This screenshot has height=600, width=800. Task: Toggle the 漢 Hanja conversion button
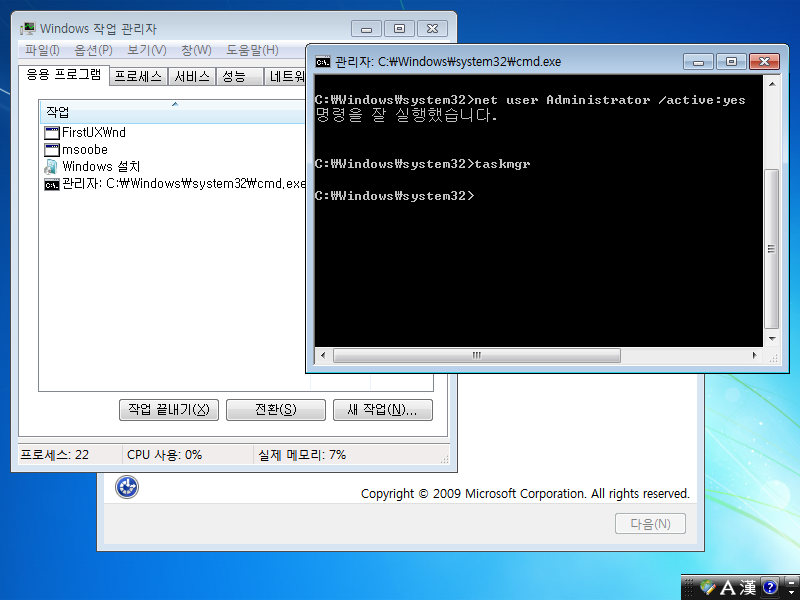[748, 587]
